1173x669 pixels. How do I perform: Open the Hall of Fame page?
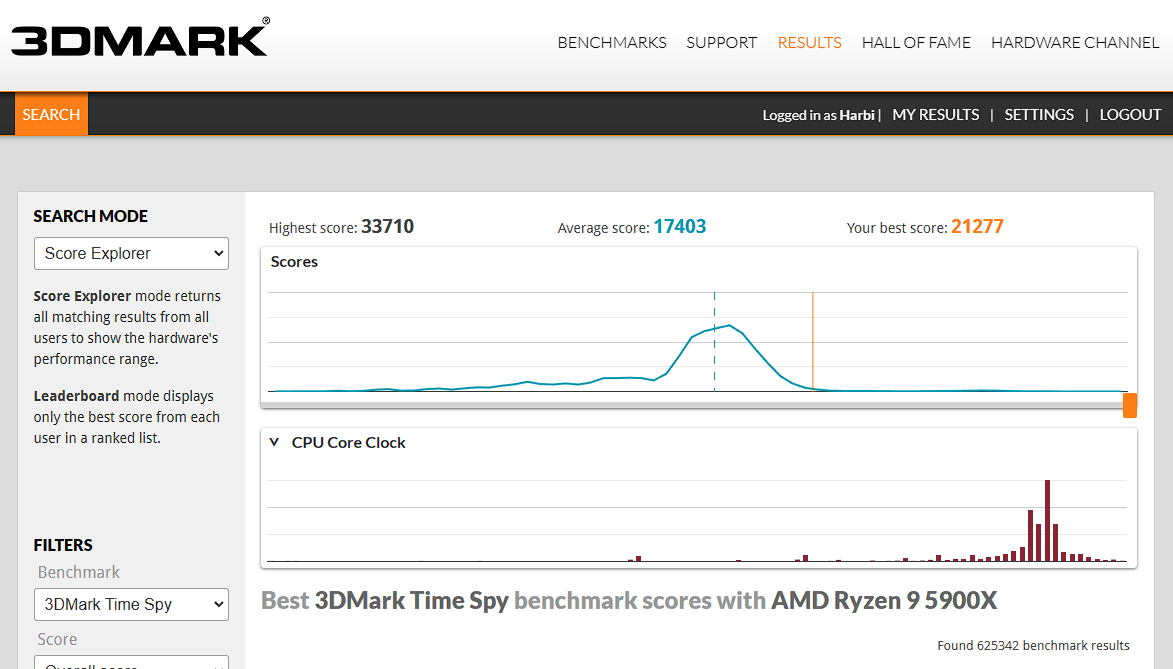(916, 43)
